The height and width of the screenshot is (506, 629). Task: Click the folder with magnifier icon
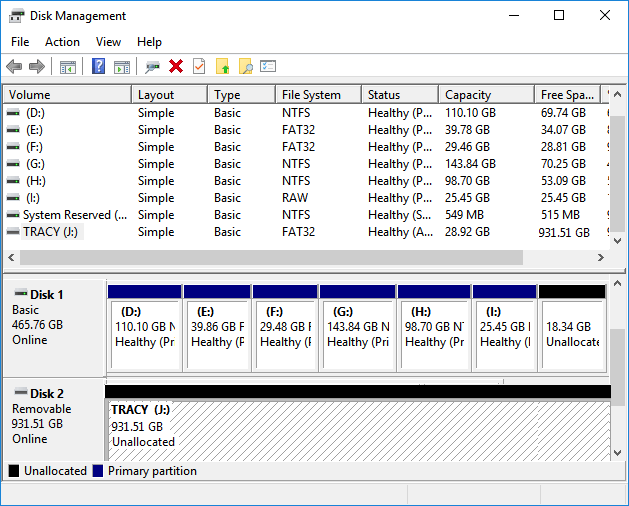point(245,66)
